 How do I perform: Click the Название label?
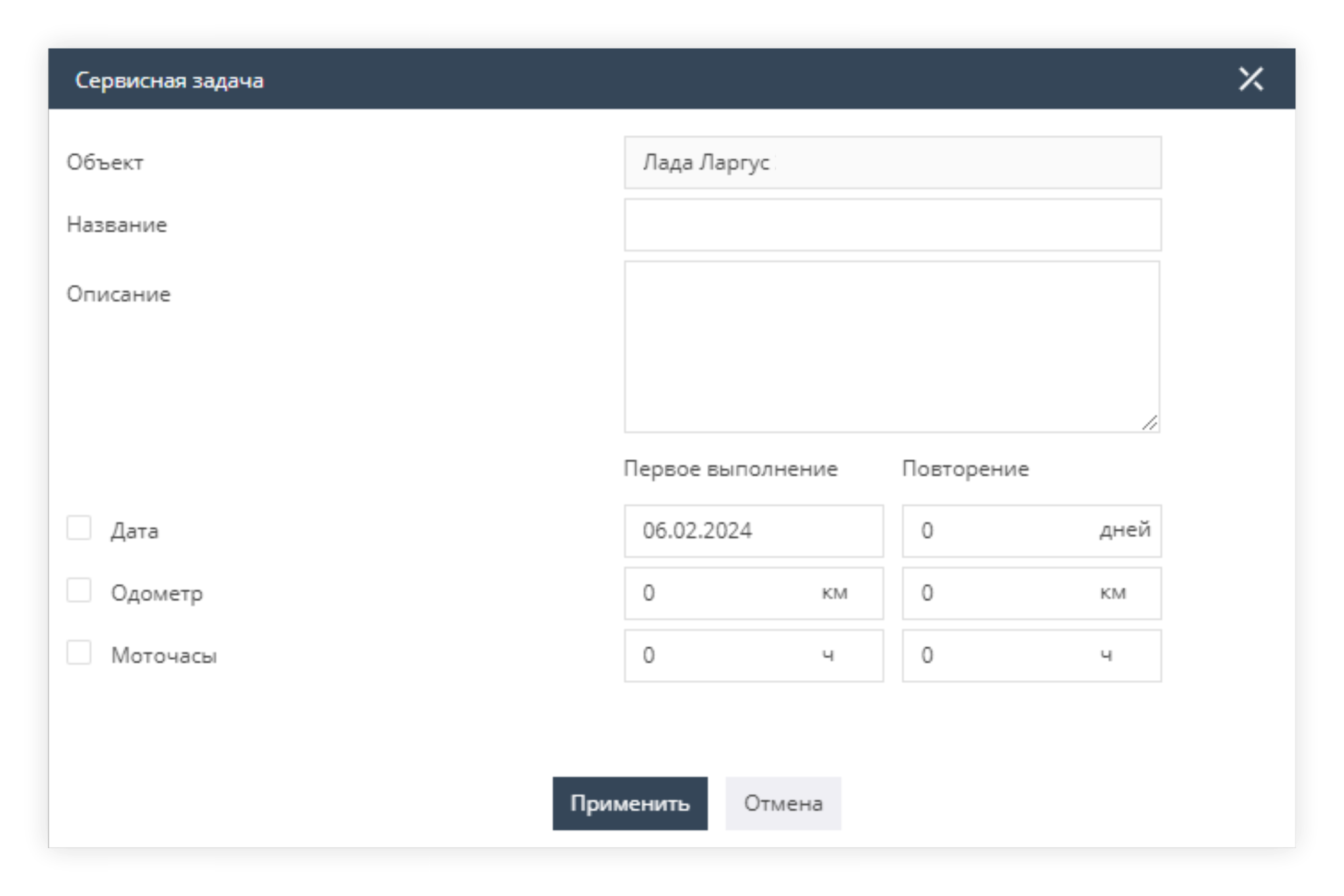117,225
